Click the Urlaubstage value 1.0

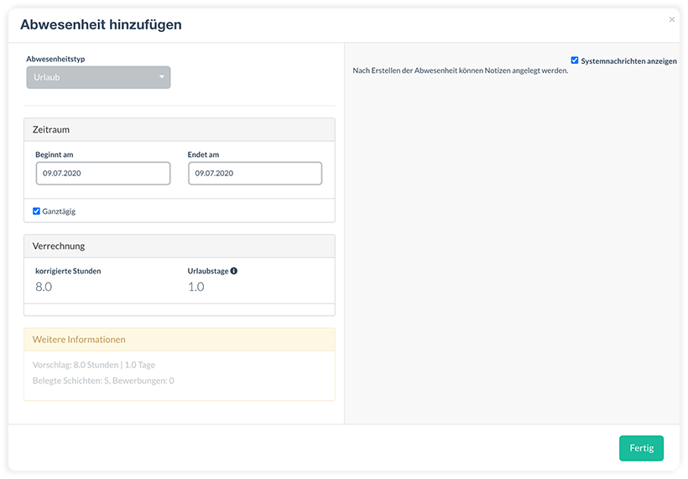pyautogui.click(x=196, y=287)
